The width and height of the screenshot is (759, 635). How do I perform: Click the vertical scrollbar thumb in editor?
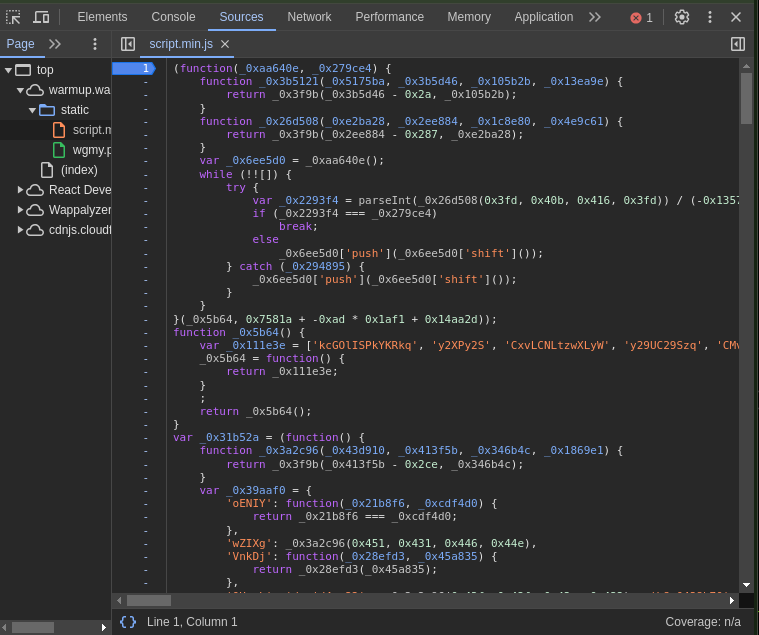click(746, 98)
